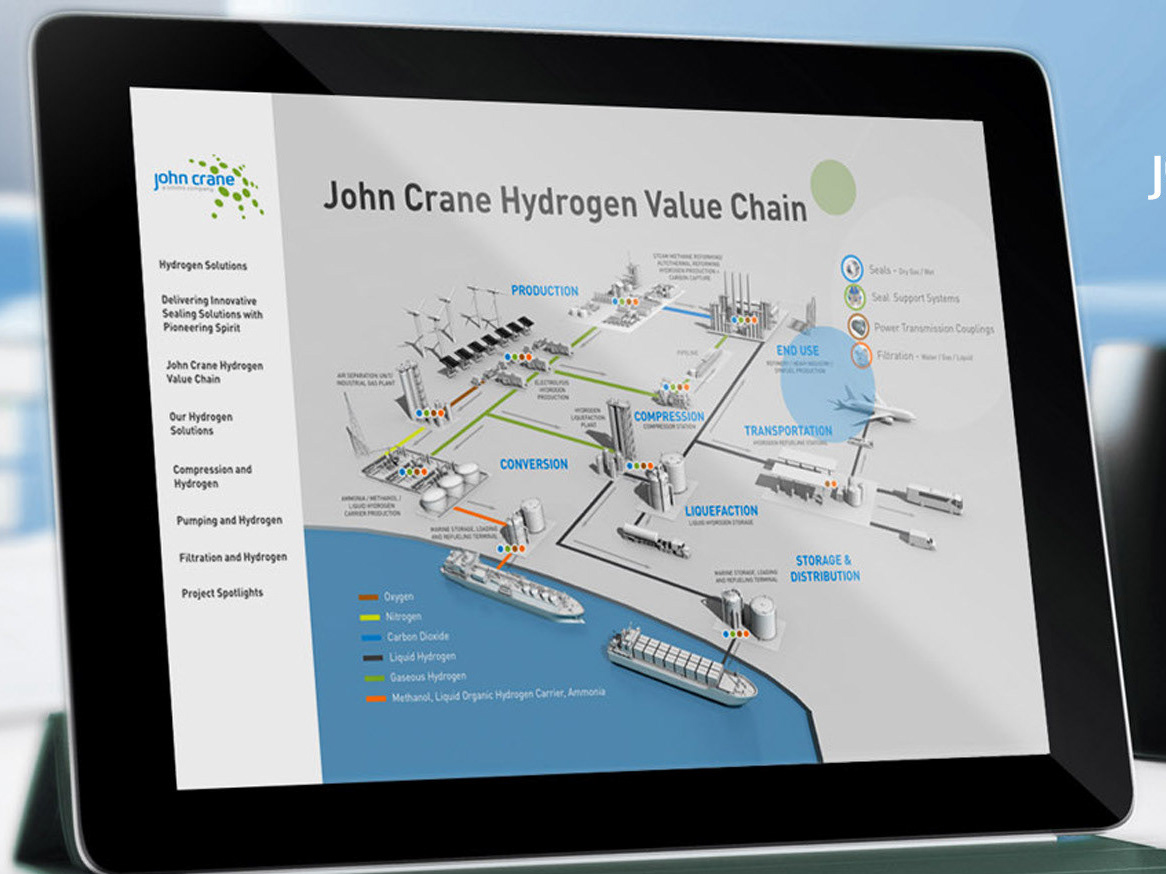Open Hydrogen Solutions in the sidebar
The image size is (1166, 874).
[x=202, y=266]
